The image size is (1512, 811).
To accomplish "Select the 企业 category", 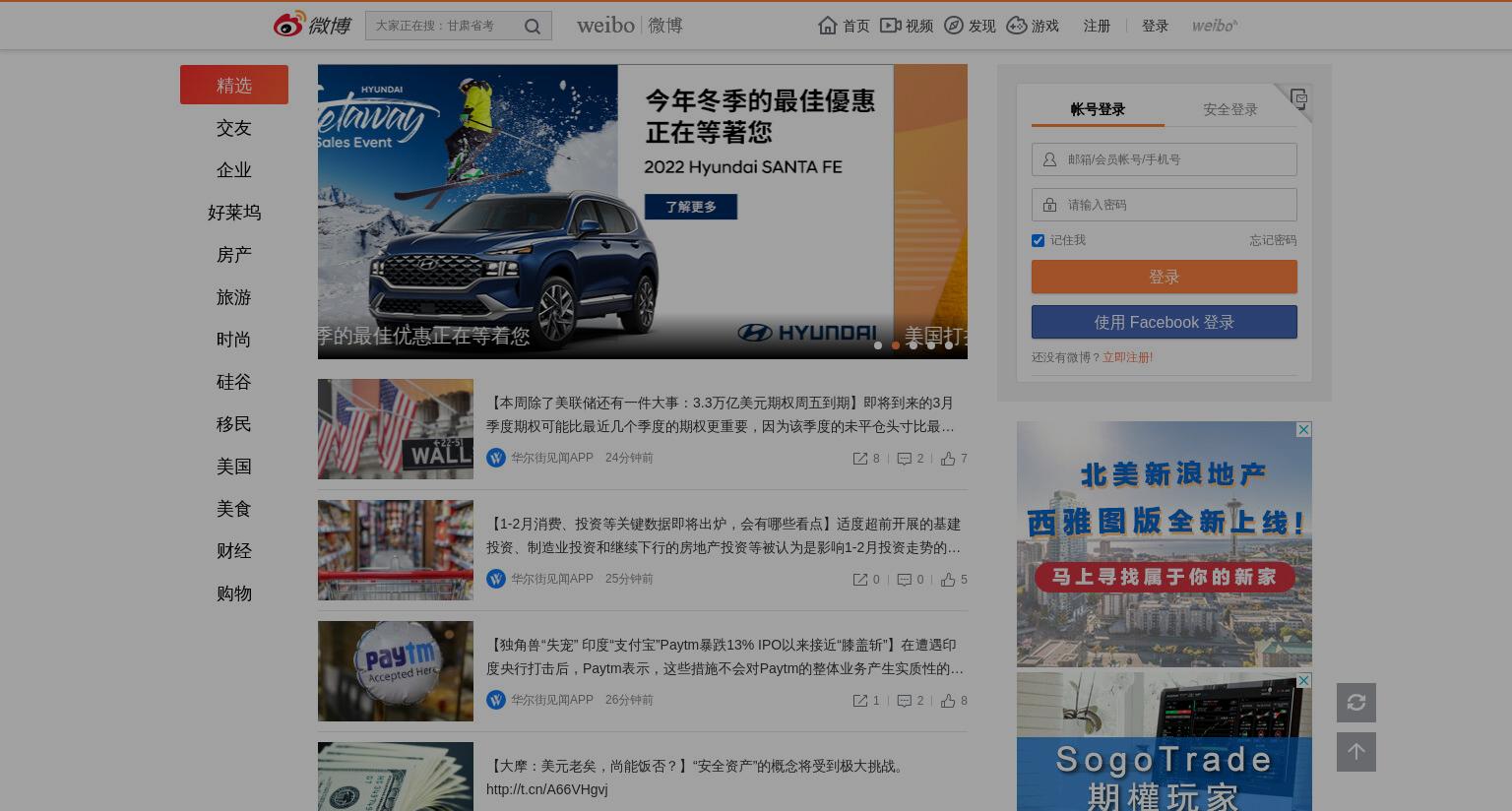I will [x=234, y=170].
